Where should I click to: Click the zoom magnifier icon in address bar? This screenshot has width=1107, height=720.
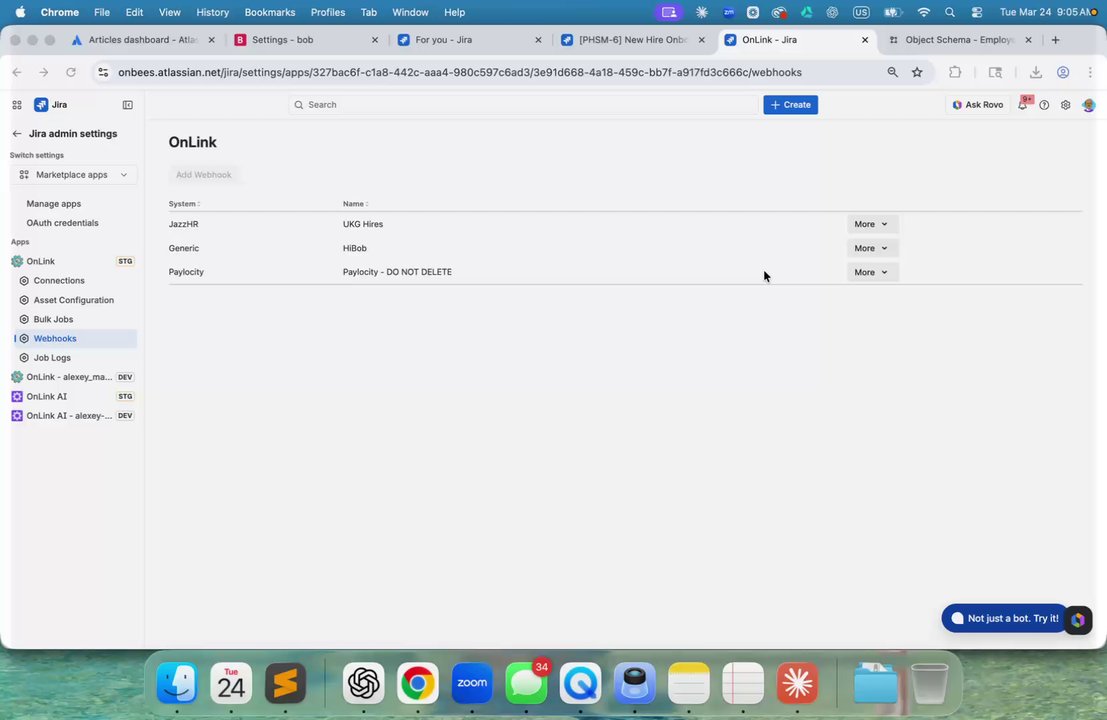892,72
